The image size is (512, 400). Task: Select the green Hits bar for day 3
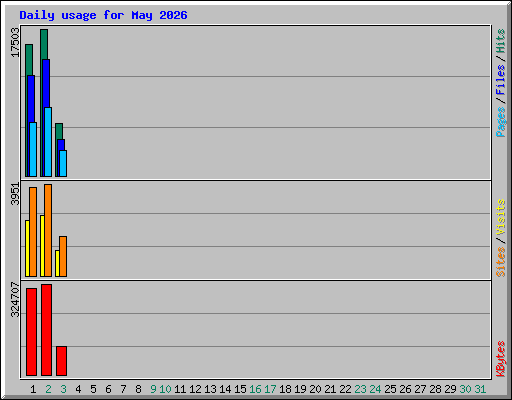[59, 131]
